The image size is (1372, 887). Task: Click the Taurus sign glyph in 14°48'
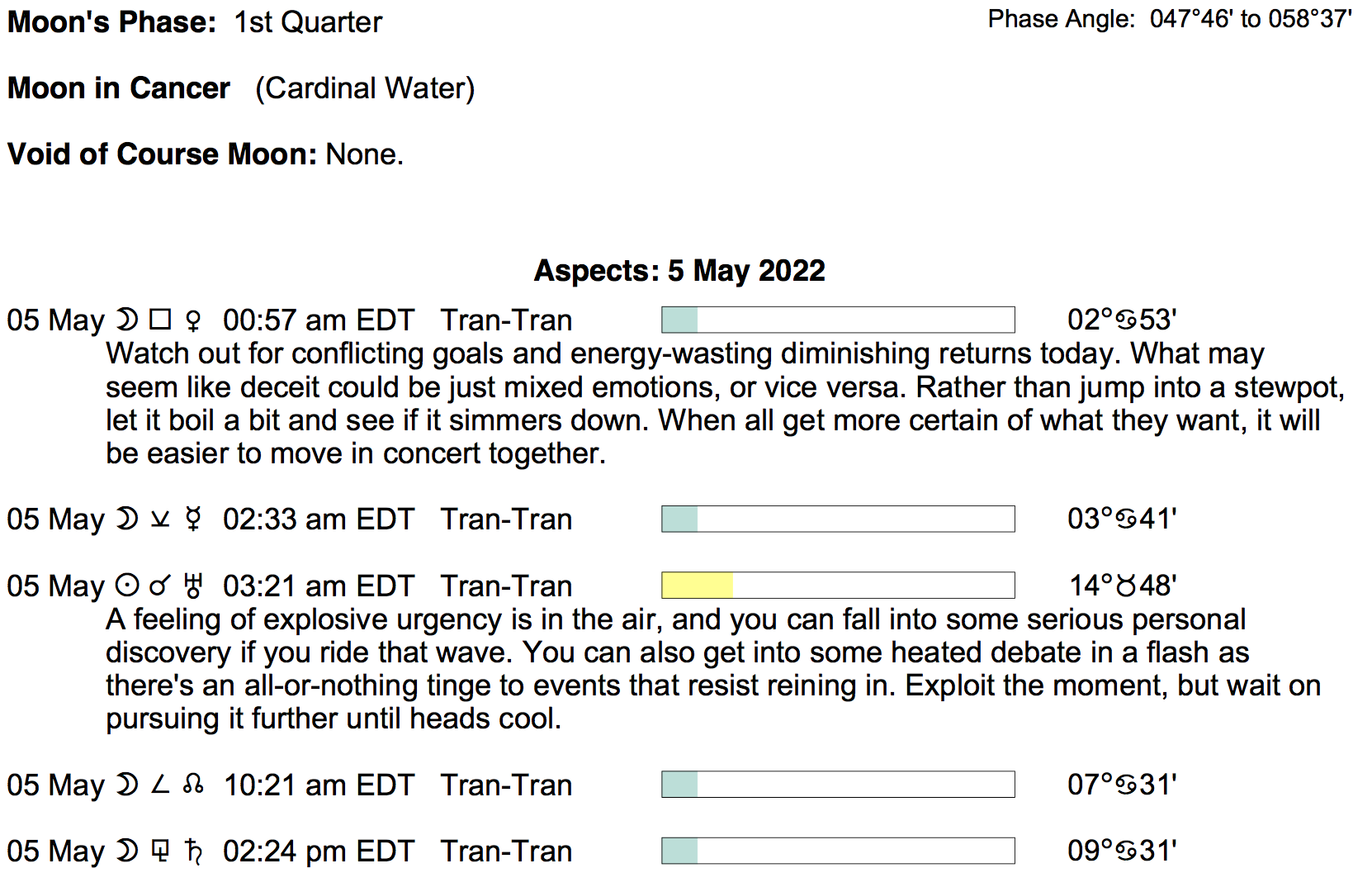1126,586
